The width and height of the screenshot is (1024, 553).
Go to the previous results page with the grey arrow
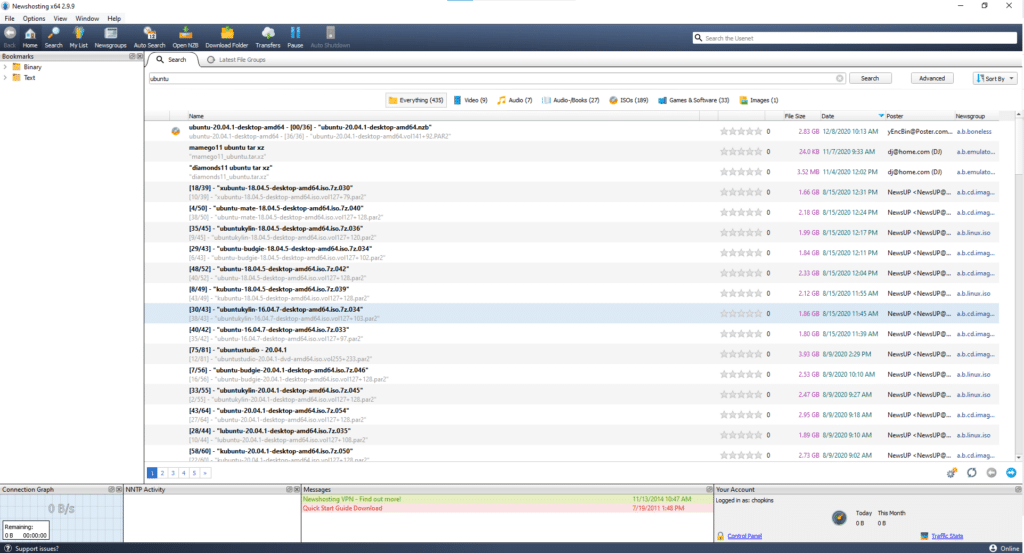991,473
